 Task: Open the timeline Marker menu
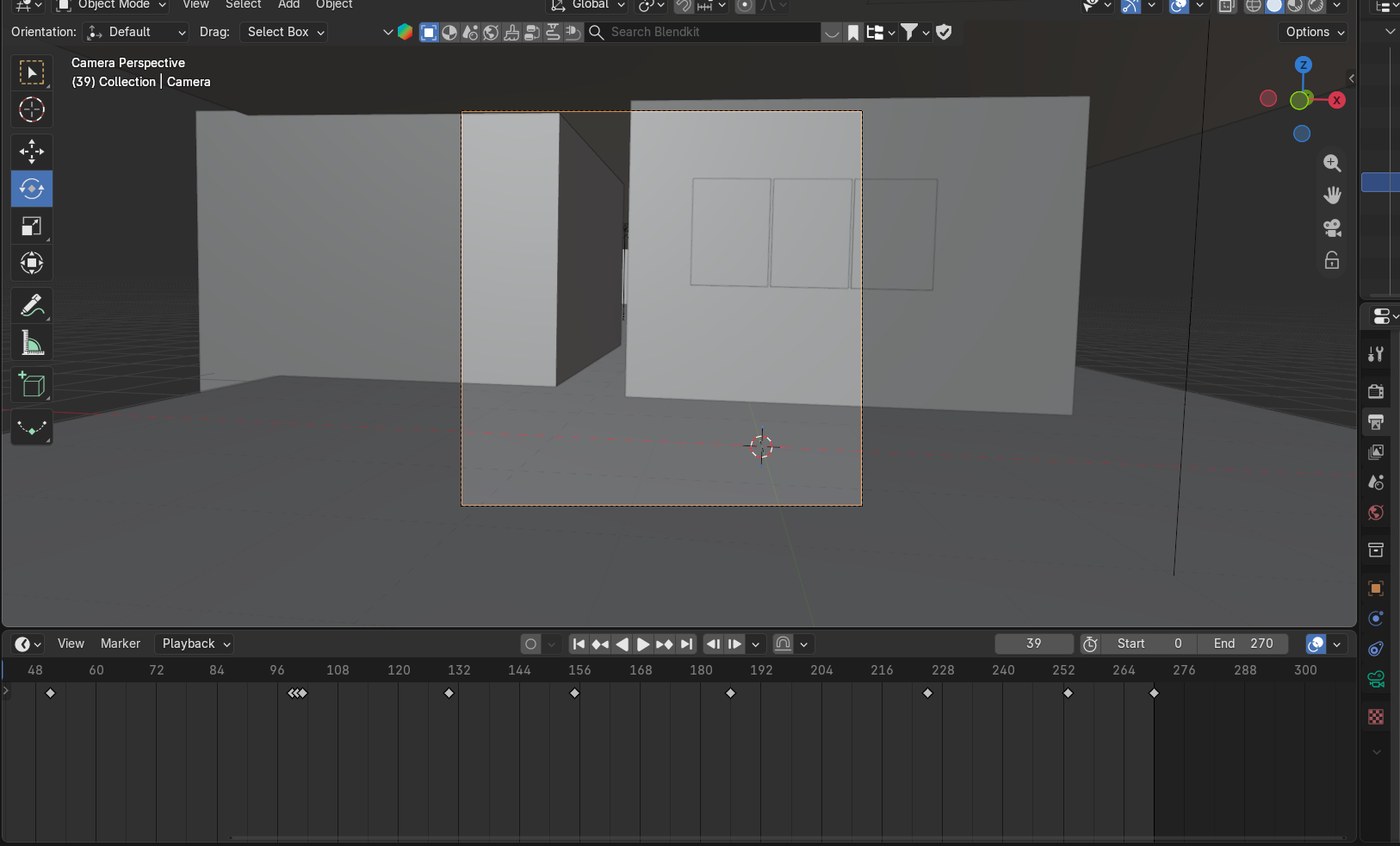(121, 644)
